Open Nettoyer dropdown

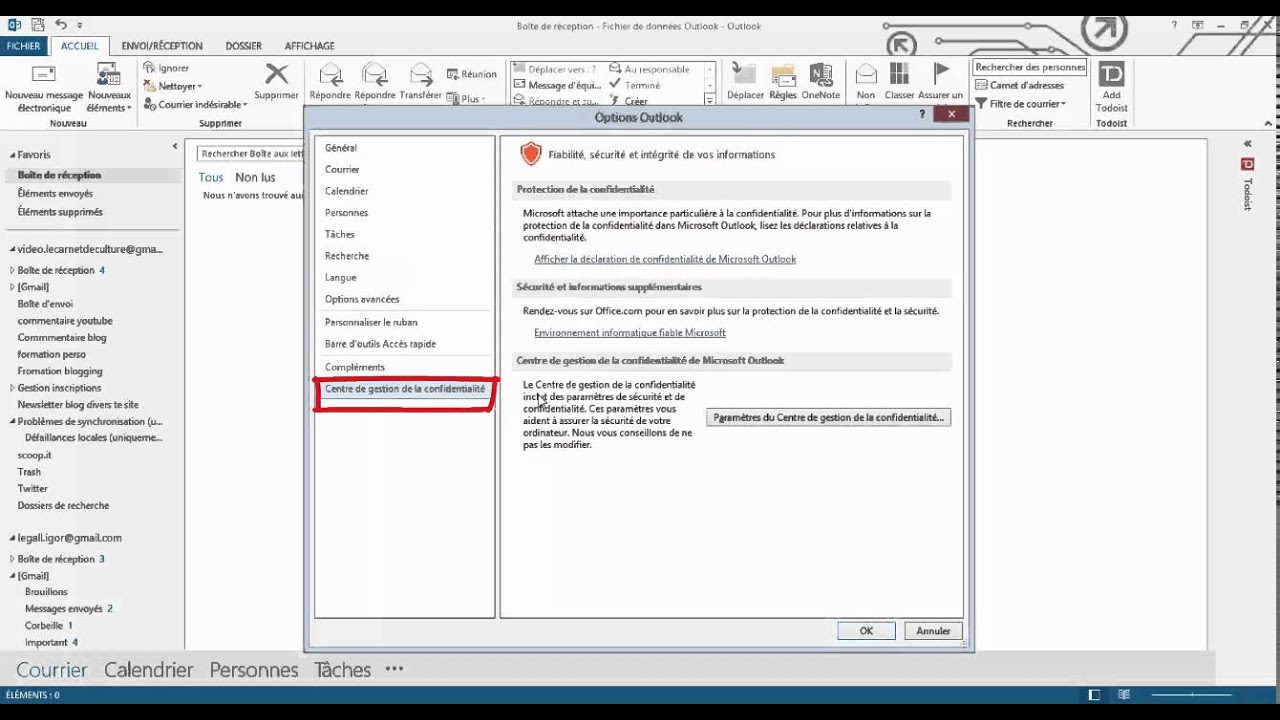point(174,87)
